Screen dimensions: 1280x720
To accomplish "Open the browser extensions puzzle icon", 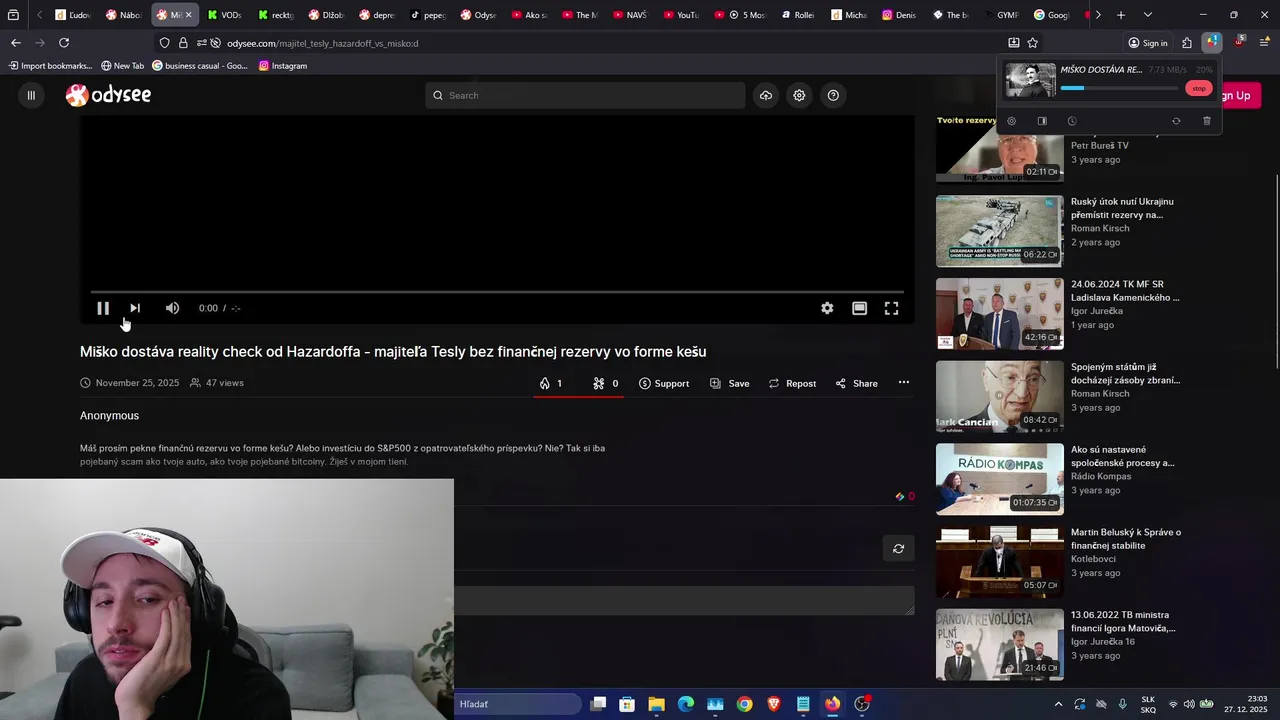I will click(x=1187, y=43).
